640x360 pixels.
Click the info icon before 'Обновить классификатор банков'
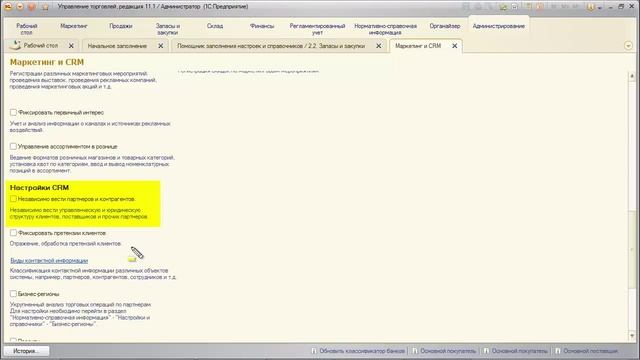314,351
